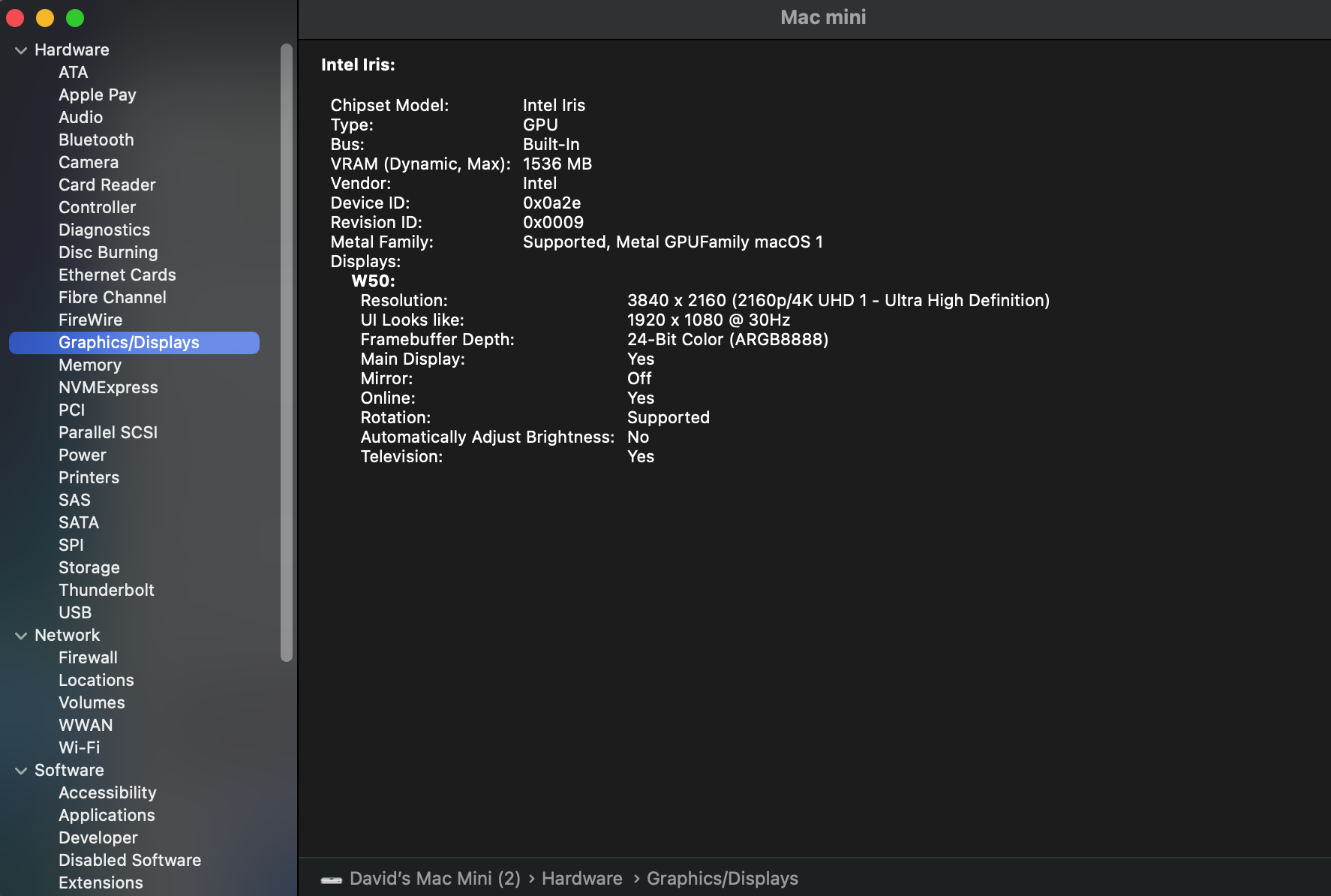1331x896 pixels.
Task: Click the green zoom window button
Action: point(75,18)
